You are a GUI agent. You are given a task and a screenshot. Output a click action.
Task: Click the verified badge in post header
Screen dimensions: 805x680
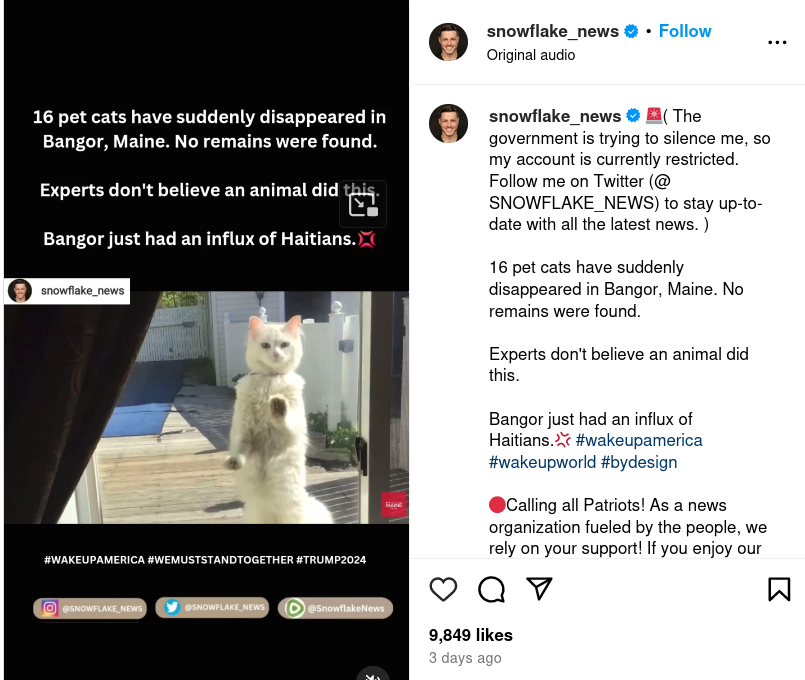pos(631,31)
